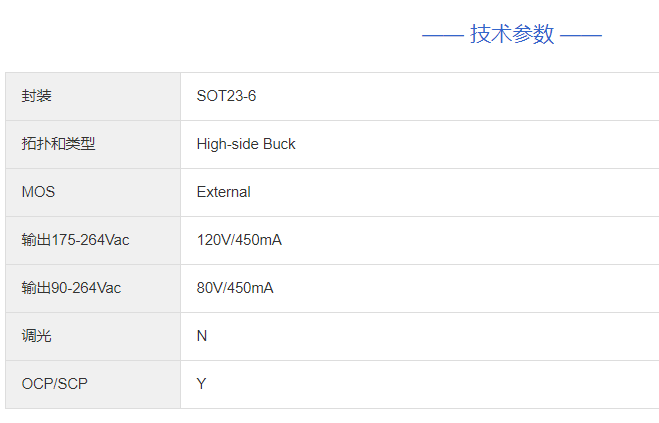Click the 120V/450mA value
Image resolution: width=659 pixels, height=423 pixels.
[x=239, y=240]
